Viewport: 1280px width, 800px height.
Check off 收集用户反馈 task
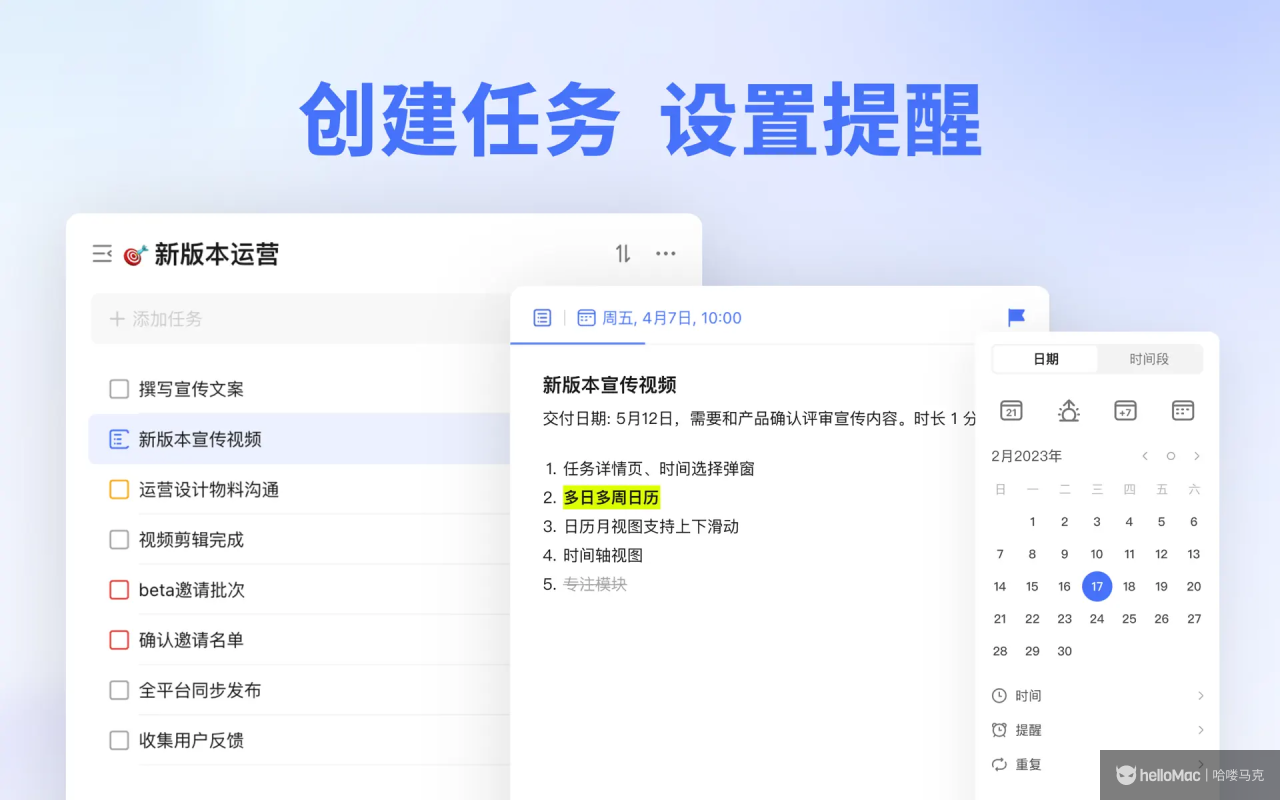[119, 740]
